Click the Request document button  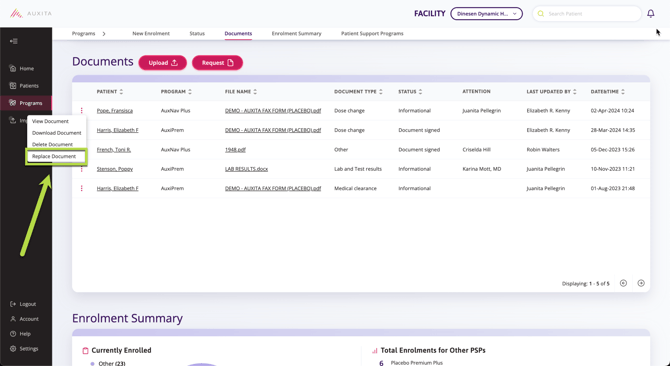coord(217,63)
